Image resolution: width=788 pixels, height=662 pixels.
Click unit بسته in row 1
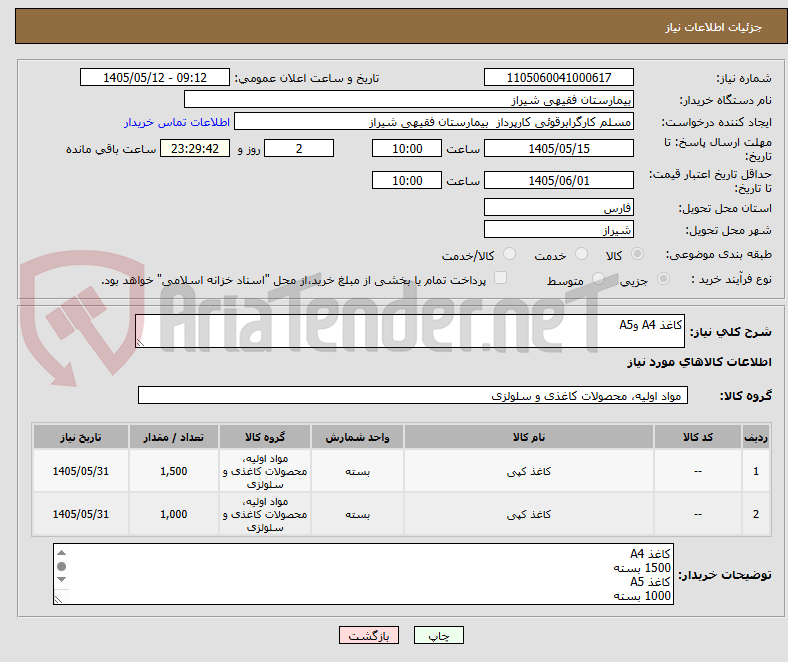point(357,471)
